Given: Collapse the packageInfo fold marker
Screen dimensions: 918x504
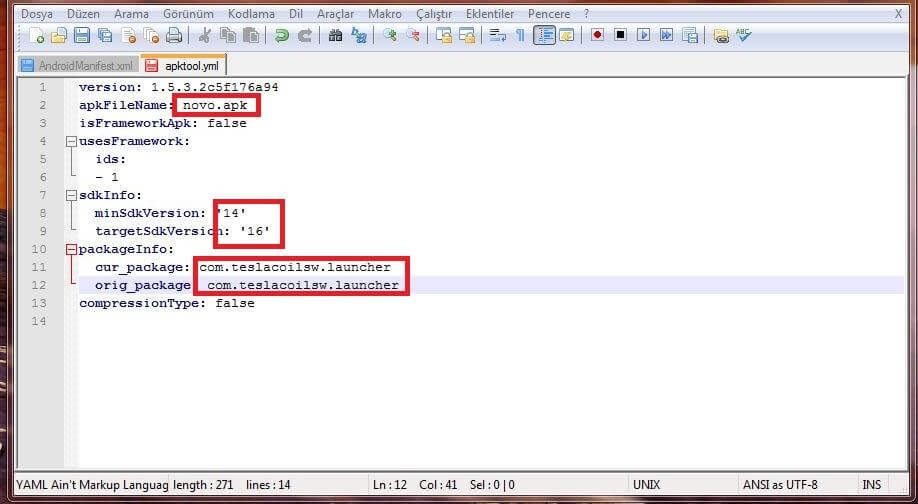Looking at the screenshot, I should tap(71, 250).
